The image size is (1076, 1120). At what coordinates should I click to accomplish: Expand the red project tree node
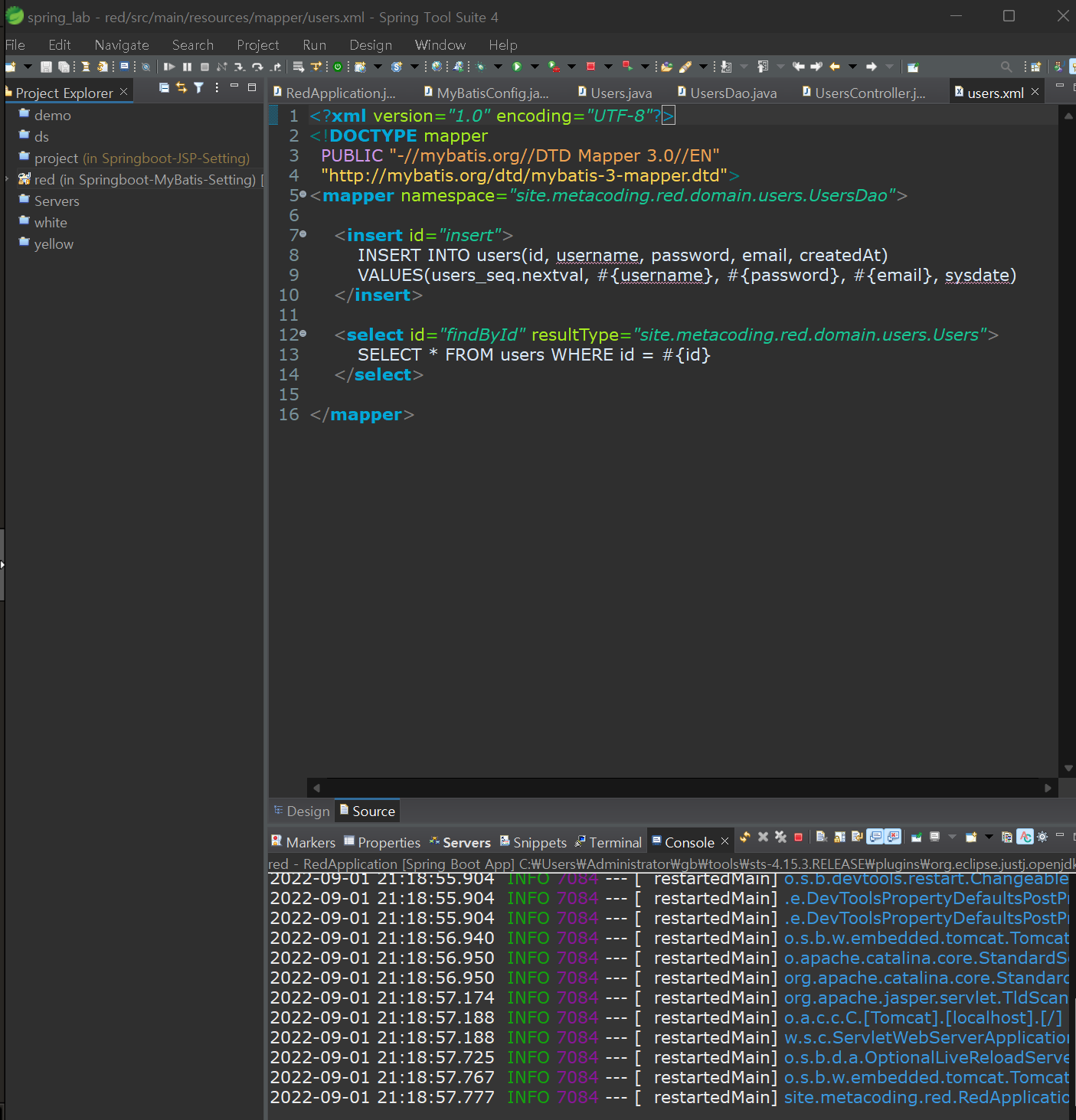pos(7,179)
